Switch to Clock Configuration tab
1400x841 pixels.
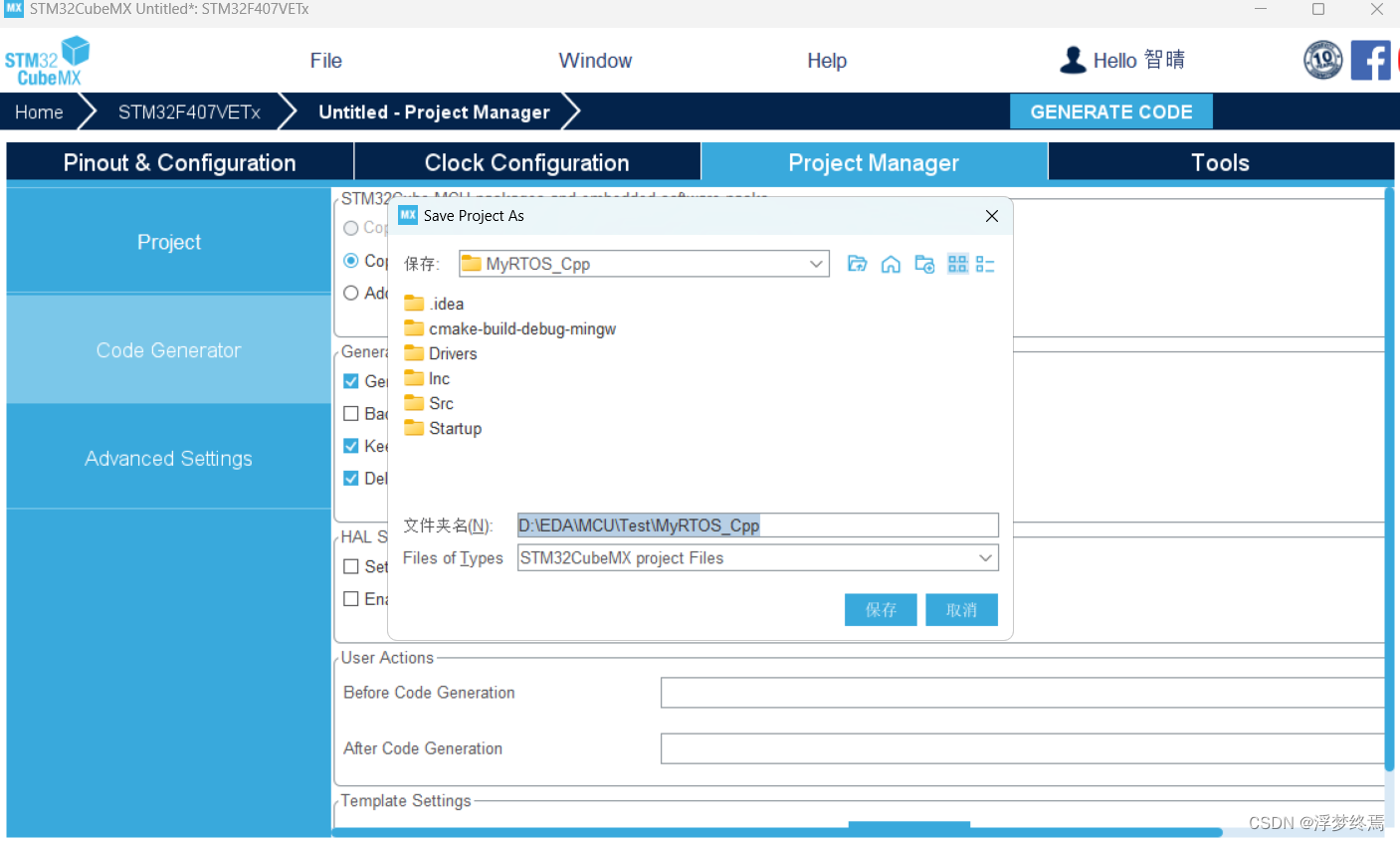click(527, 162)
